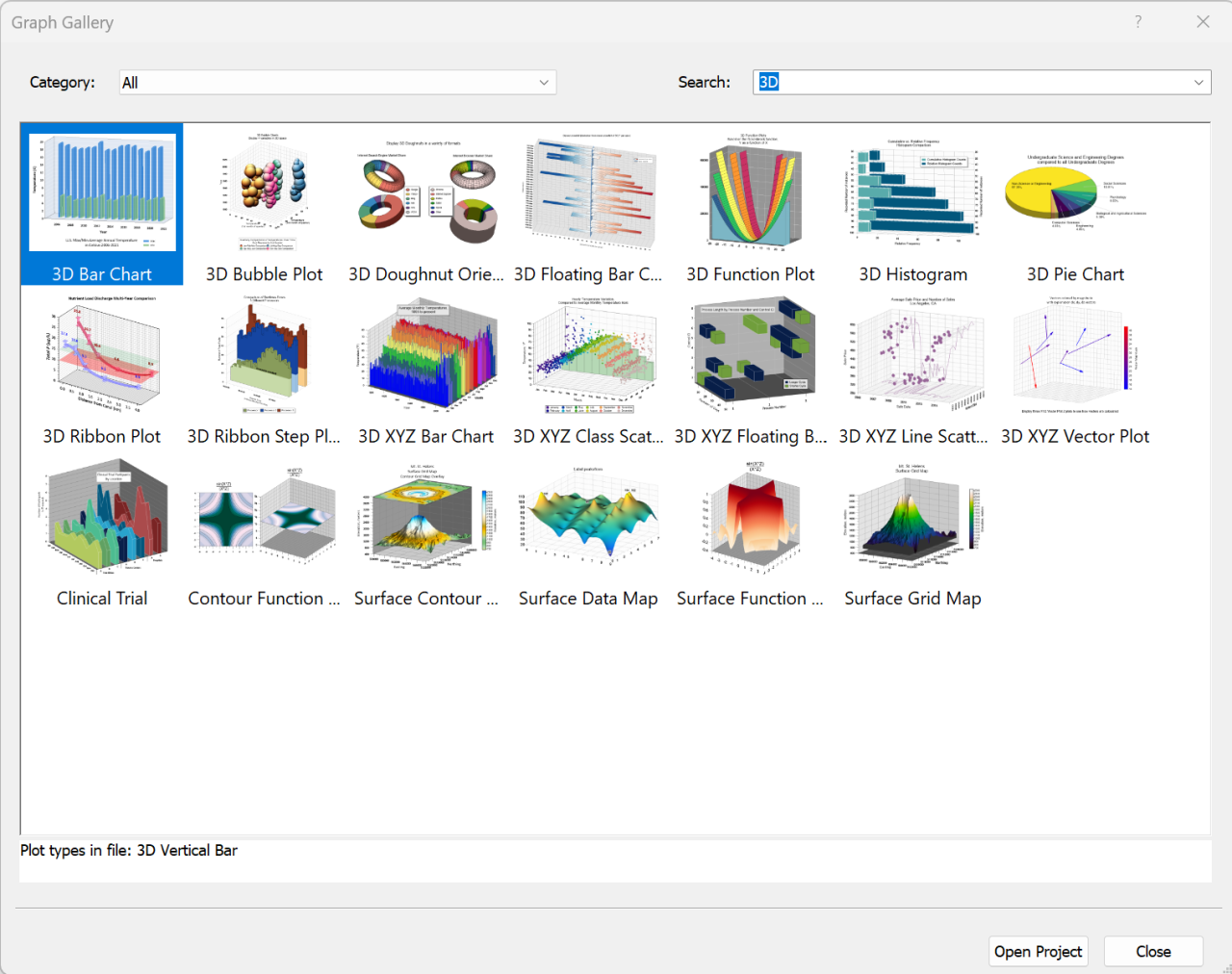
Task: Open the Surface Data Map template
Action: pos(588,516)
